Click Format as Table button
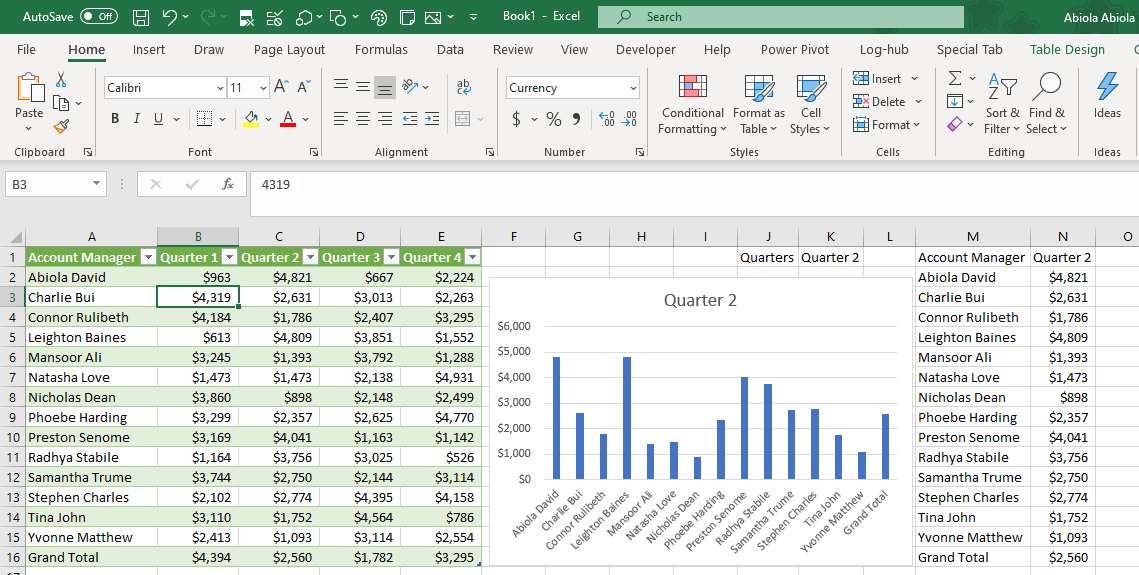 (759, 104)
